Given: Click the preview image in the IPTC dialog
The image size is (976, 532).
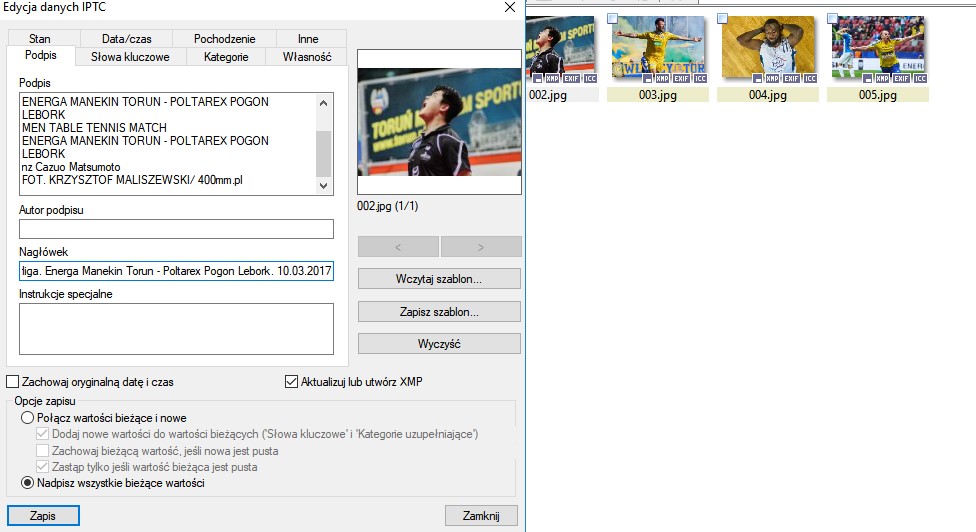Looking at the screenshot, I should pyautogui.click(x=439, y=122).
